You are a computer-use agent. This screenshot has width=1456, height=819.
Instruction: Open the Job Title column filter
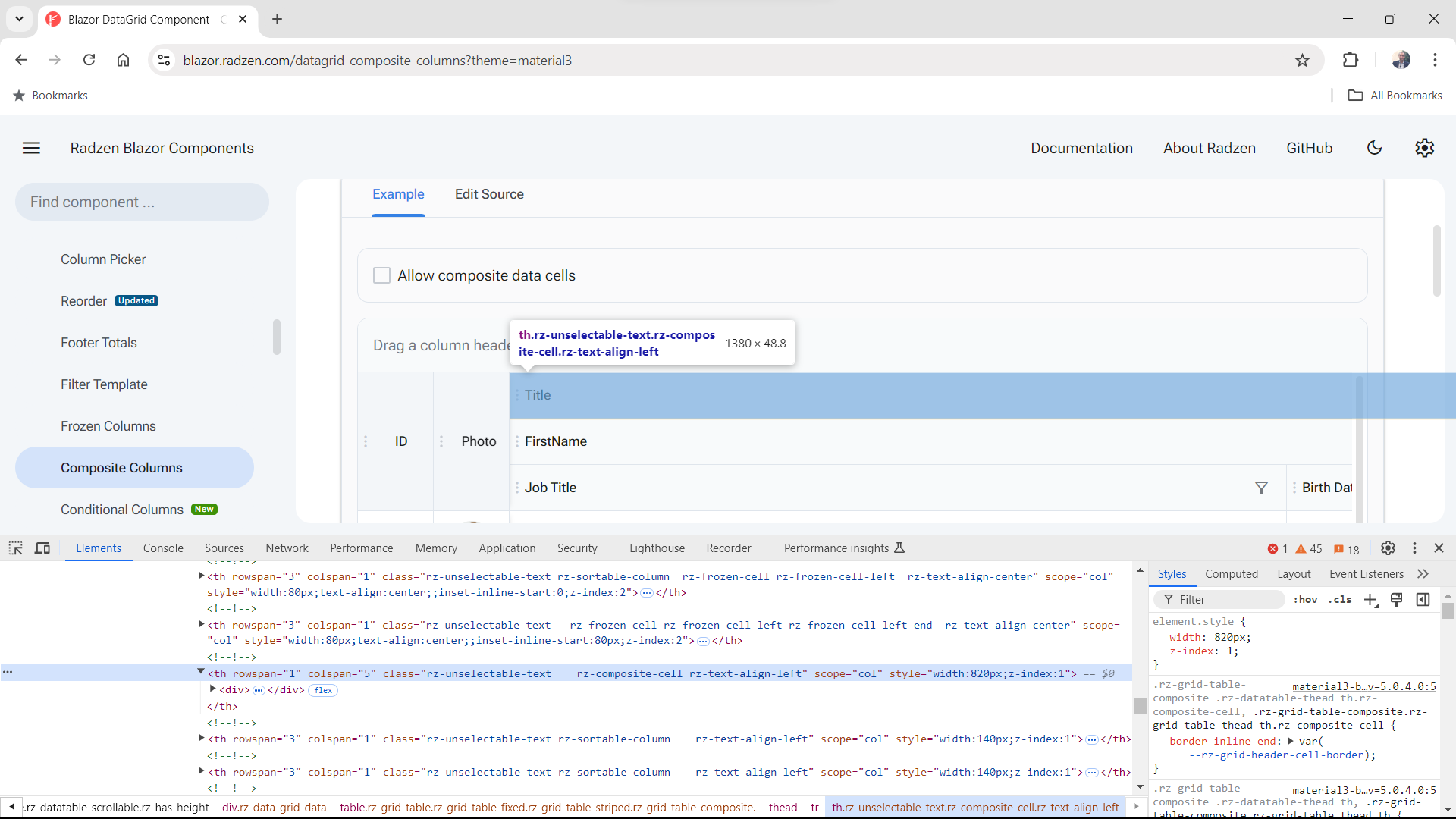[1261, 488]
